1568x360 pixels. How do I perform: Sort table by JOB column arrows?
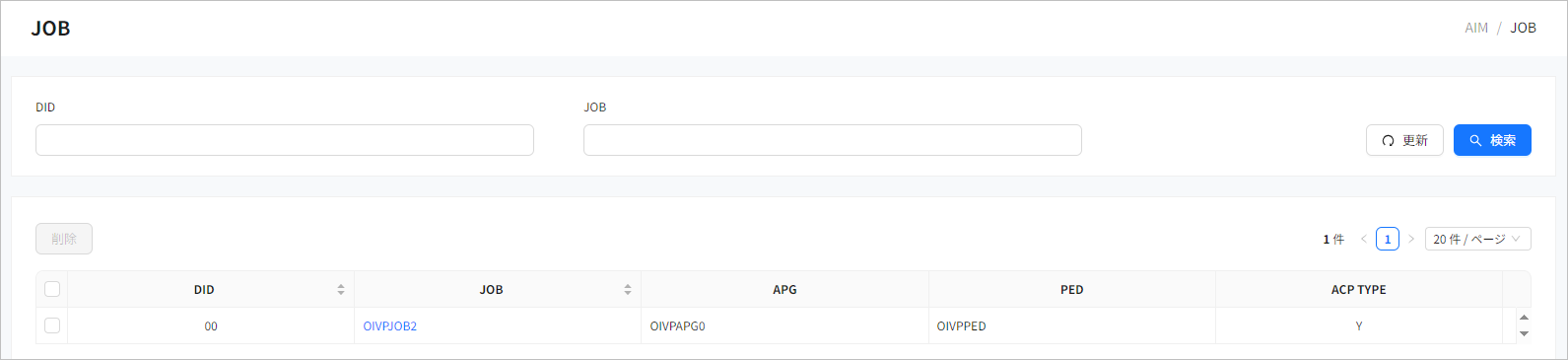point(628,290)
